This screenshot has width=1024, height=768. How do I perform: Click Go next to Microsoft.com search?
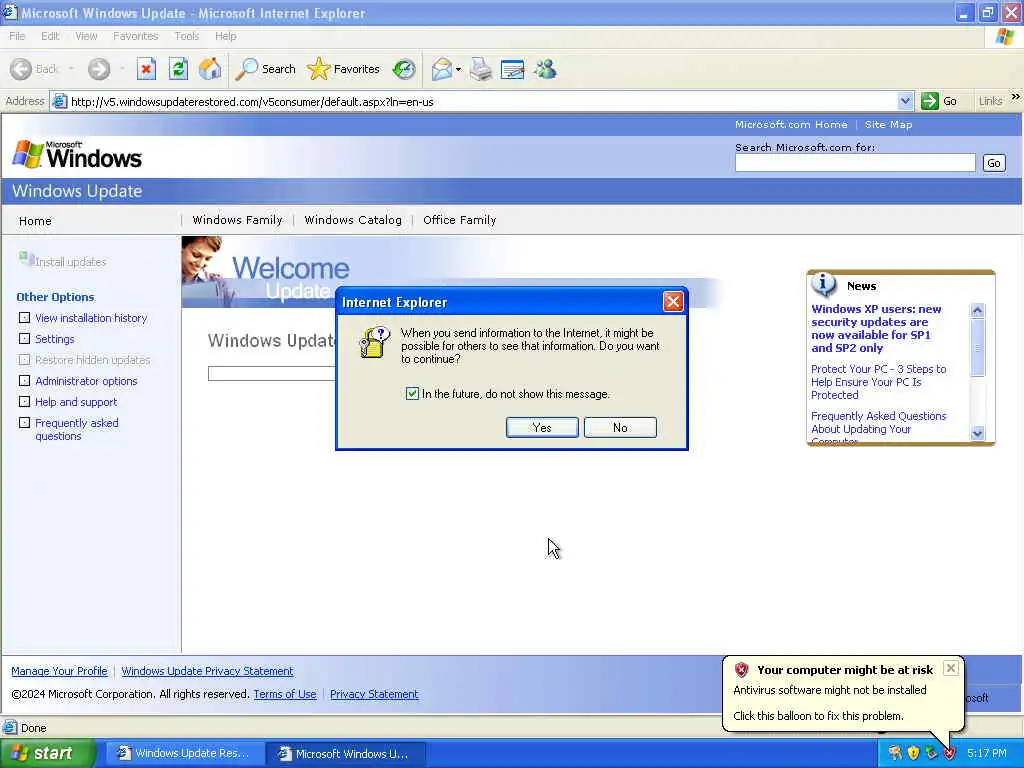tap(993, 163)
